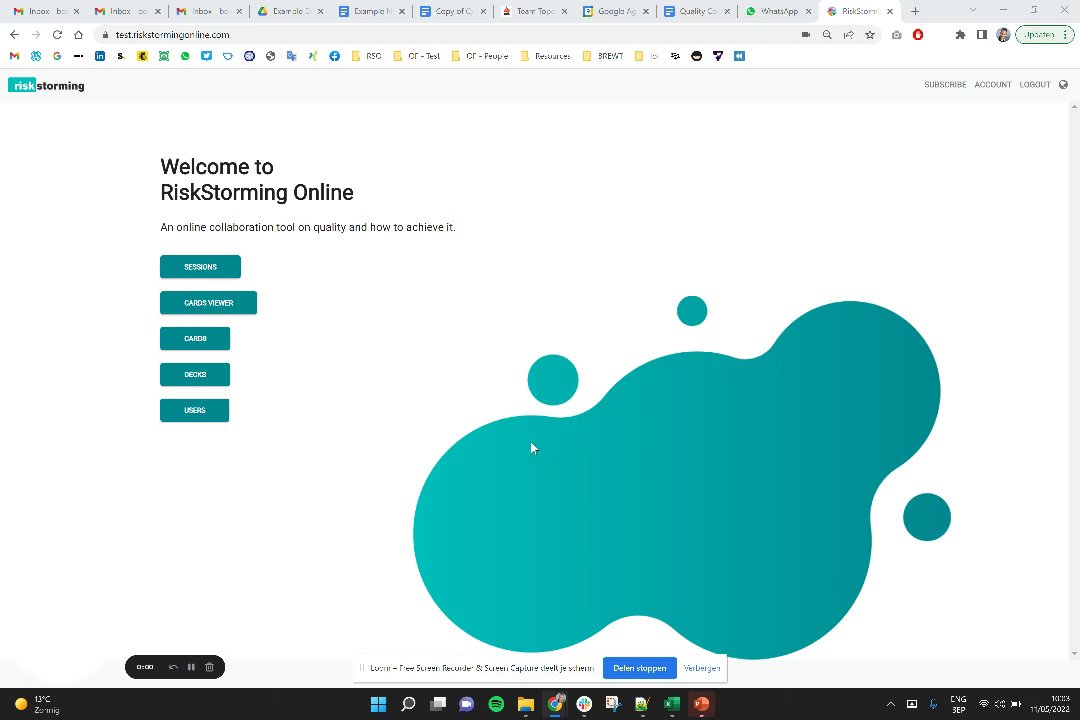
Task: Delete the Loom recording with trash icon
Action: (x=209, y=667)
